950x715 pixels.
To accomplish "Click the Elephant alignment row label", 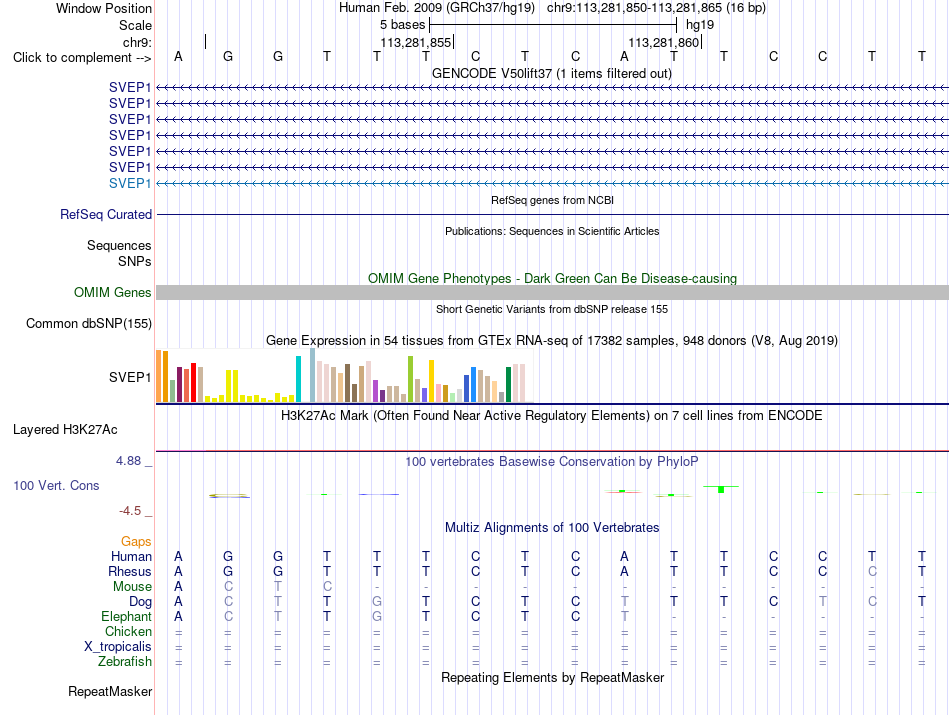I will [127, 616].
